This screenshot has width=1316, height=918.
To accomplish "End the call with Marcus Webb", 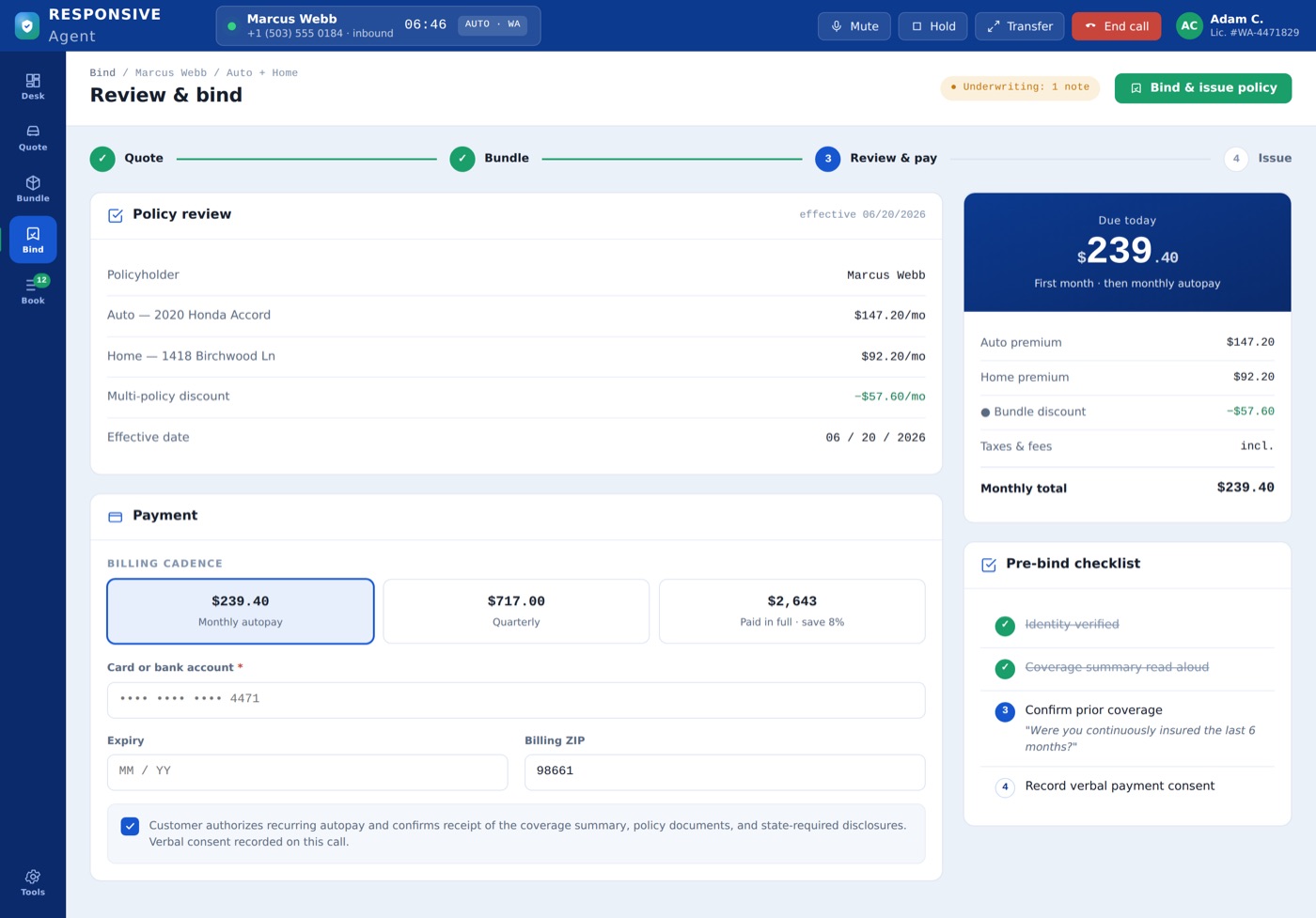I will pos(1117,26).
